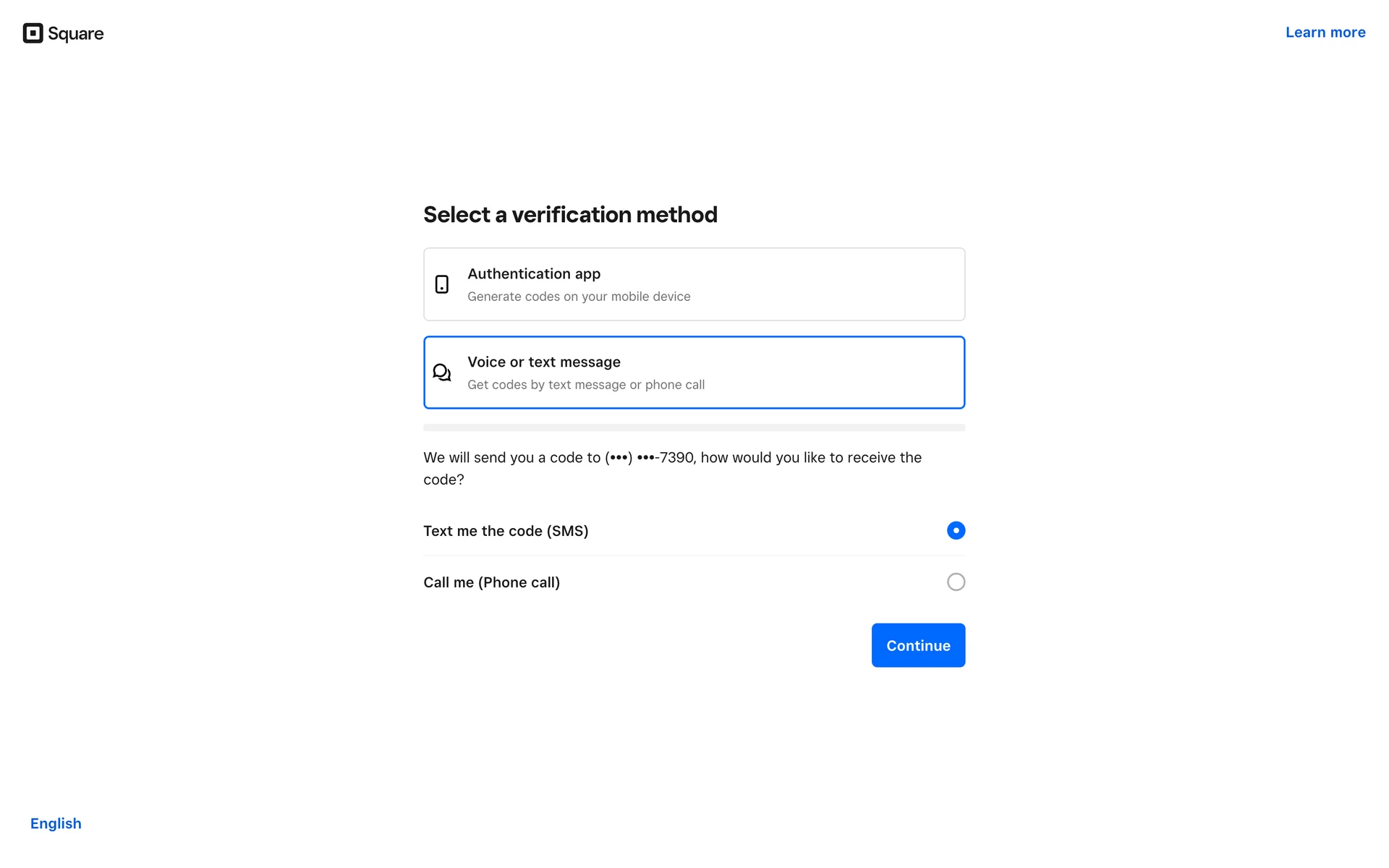
Task: Select the Voice or text message card
Action: click(x=796, y=373)
